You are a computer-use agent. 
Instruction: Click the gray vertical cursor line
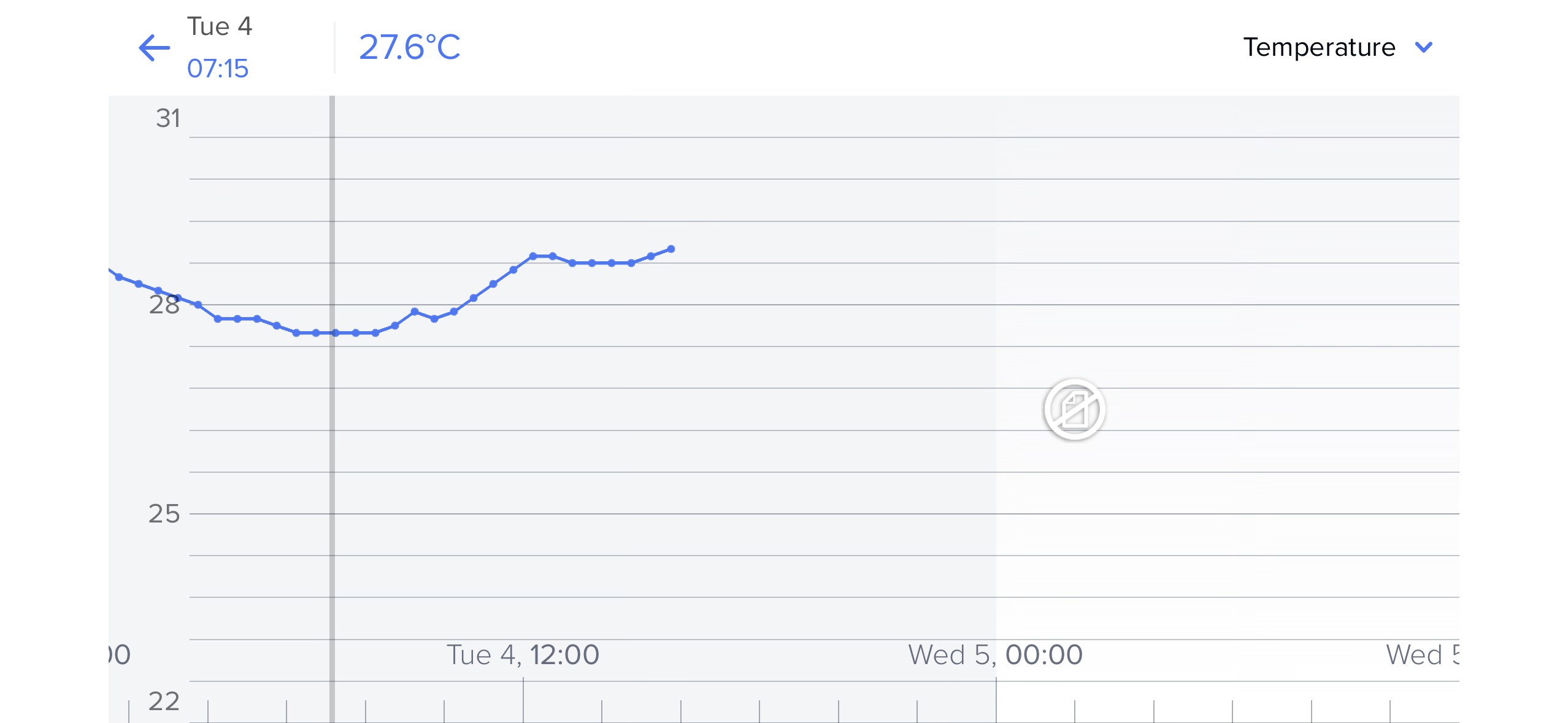(x=332, y=409)
